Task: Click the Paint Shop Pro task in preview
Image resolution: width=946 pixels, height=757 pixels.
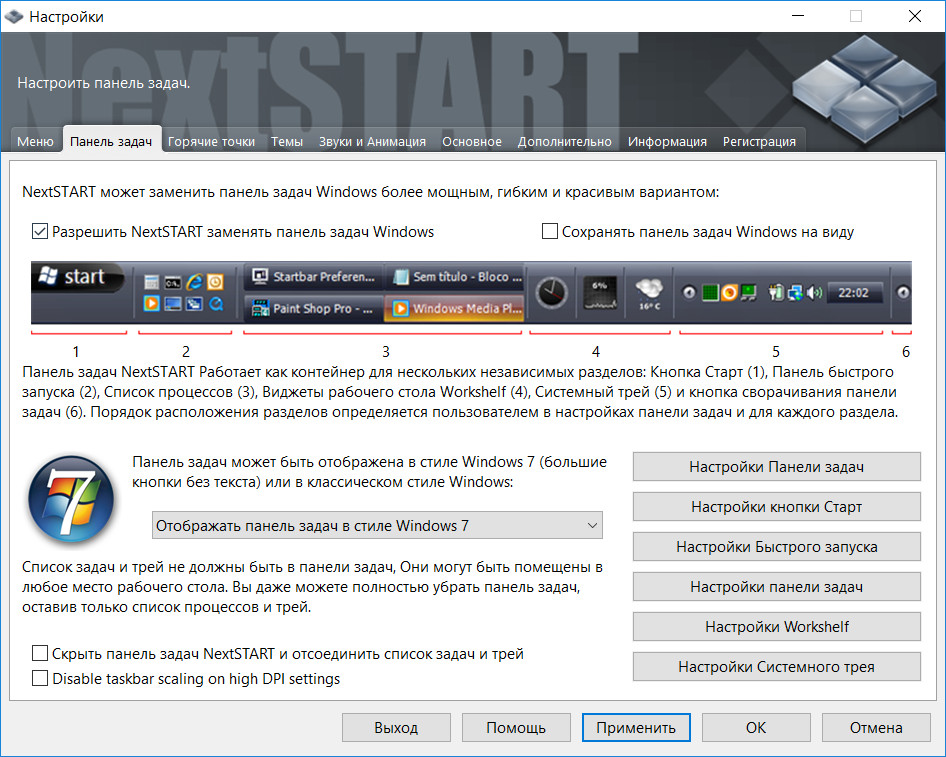Action: (x=314, y=308)
